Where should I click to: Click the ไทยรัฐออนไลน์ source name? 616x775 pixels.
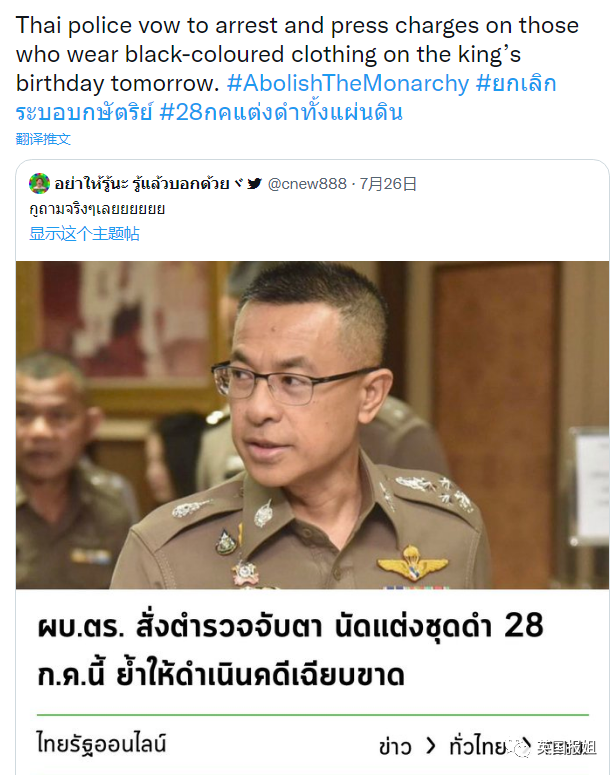tap(101, 743)
